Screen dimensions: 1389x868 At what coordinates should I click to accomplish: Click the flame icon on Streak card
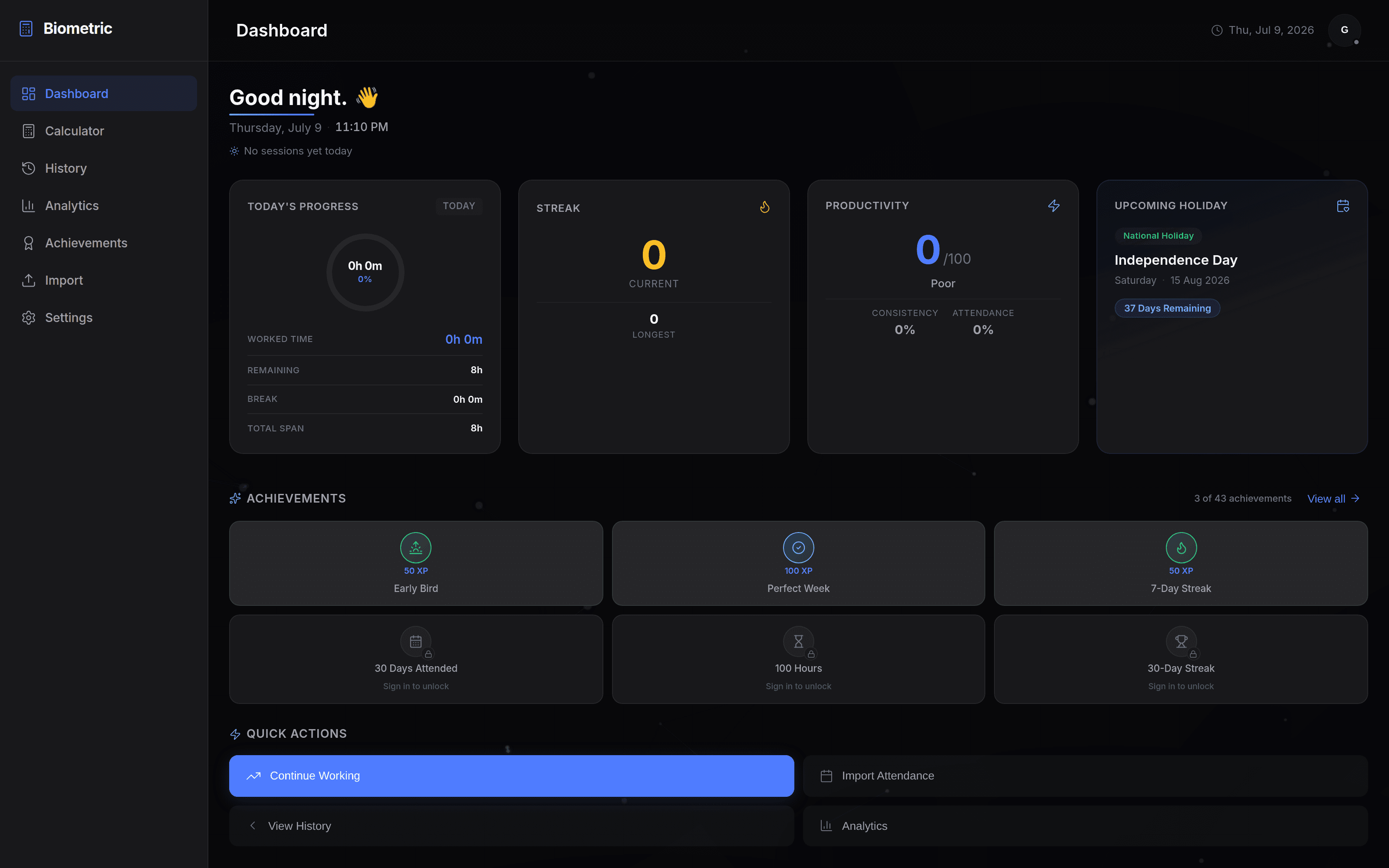[x=764, y=207]
